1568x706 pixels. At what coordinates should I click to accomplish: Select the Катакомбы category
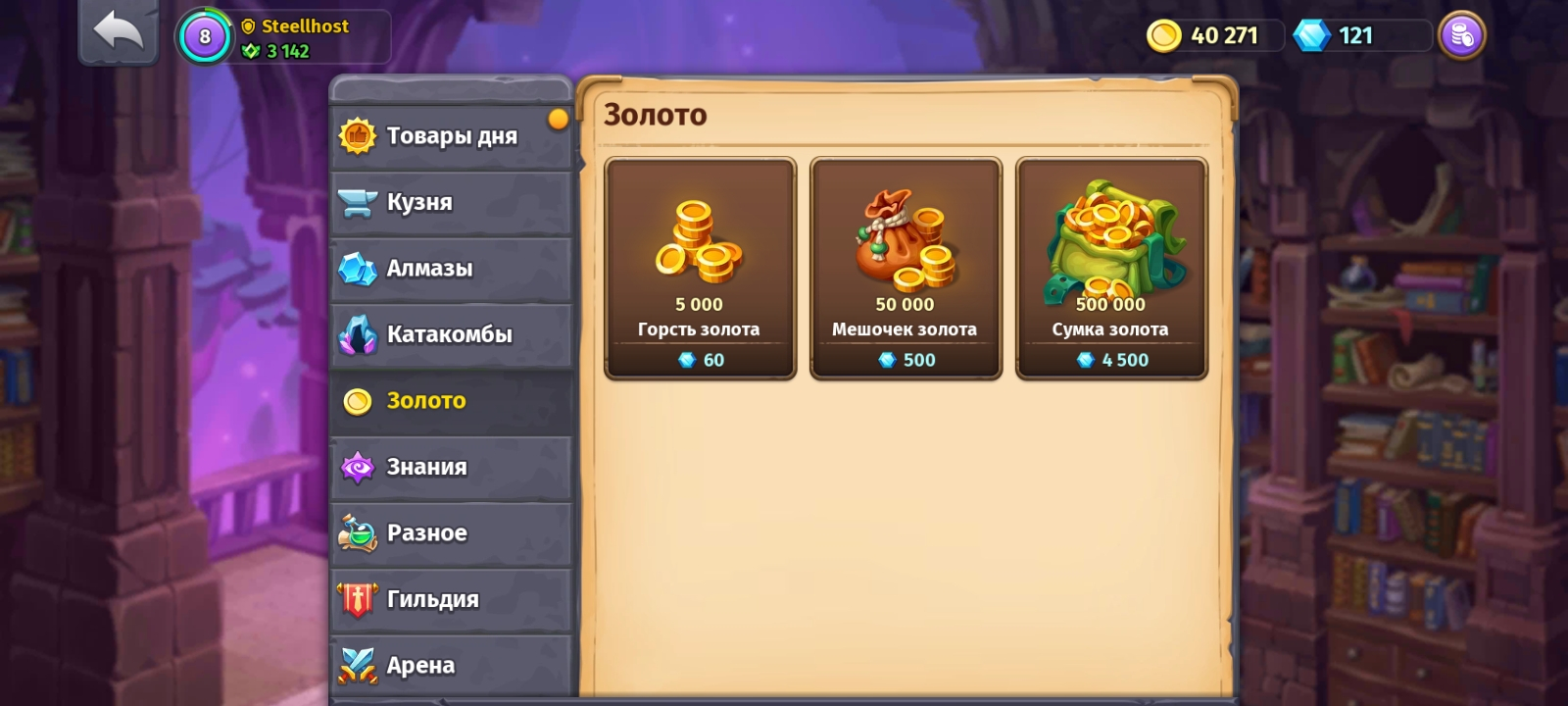[451, 335]
